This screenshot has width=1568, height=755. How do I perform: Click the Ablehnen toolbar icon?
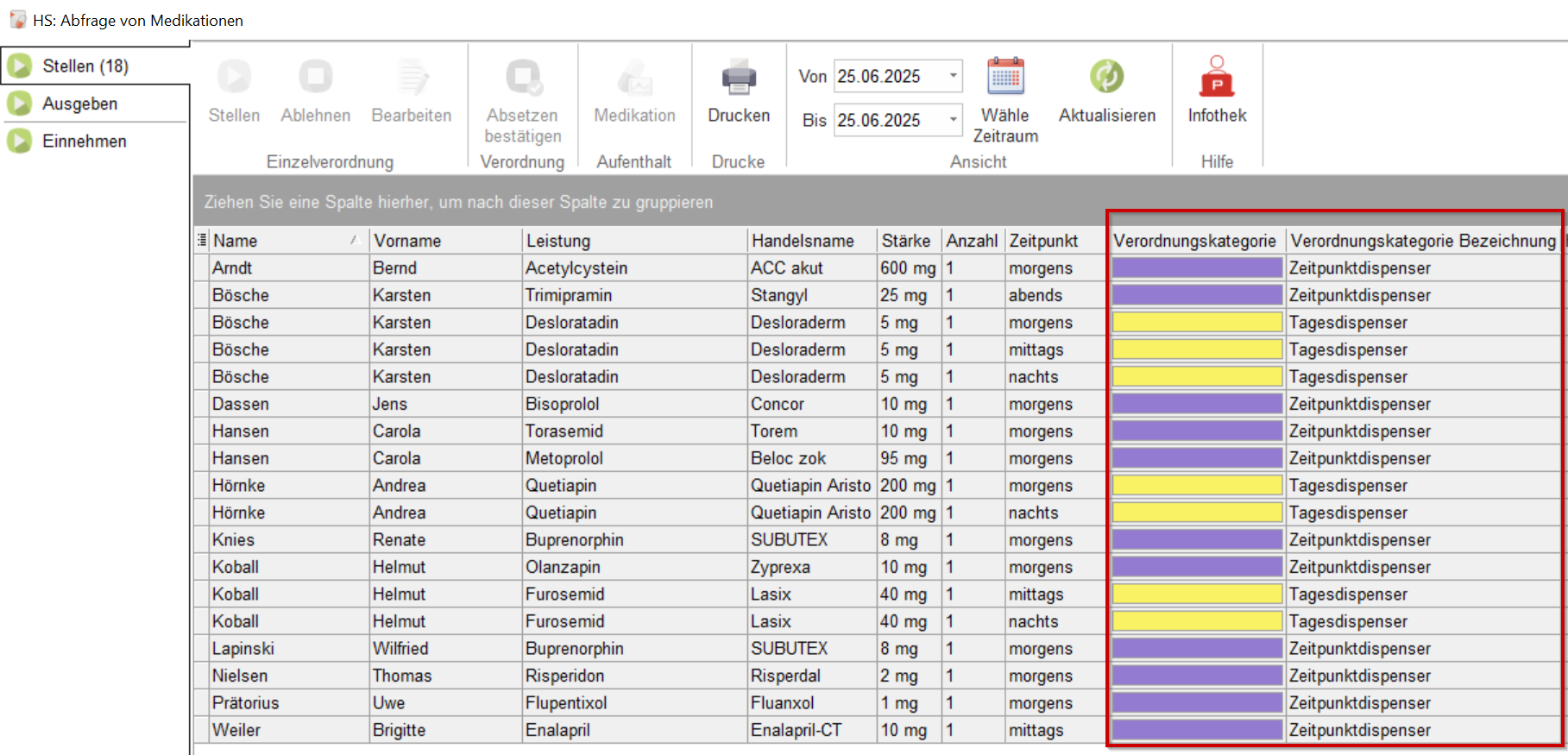(x=315, y=78)
